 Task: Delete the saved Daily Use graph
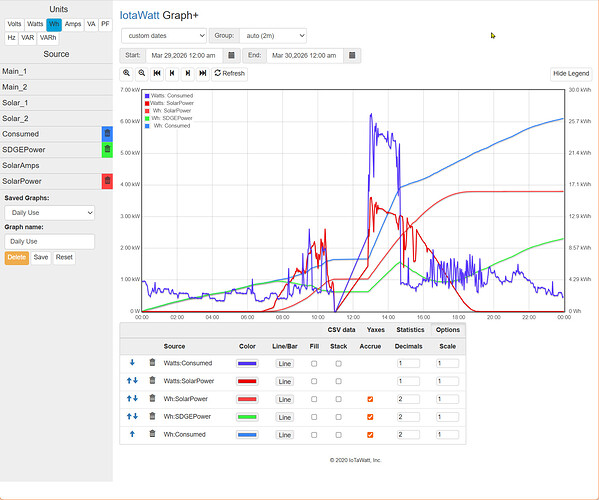point(17,257)
